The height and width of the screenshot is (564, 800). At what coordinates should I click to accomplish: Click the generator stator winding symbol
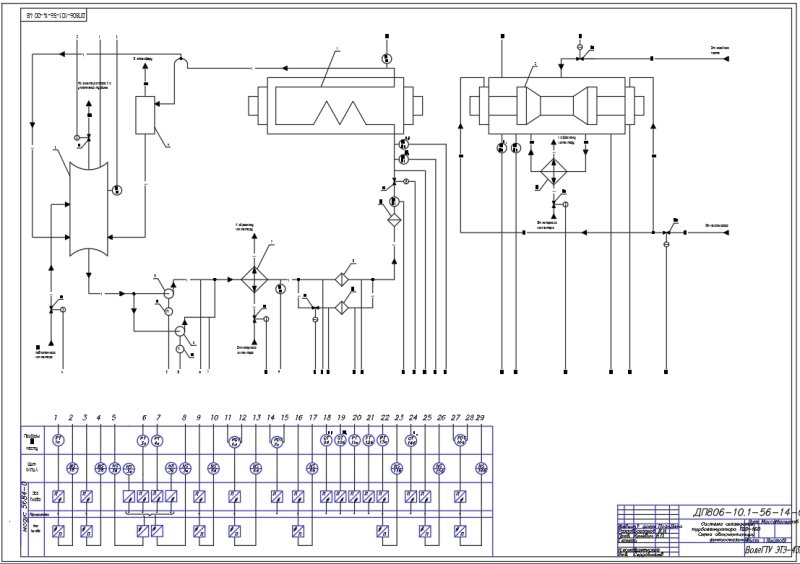click(x=335, y=106)
